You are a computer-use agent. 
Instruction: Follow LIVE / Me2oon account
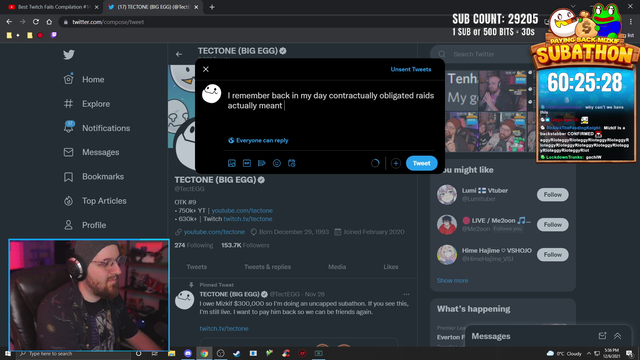(553, 224)
